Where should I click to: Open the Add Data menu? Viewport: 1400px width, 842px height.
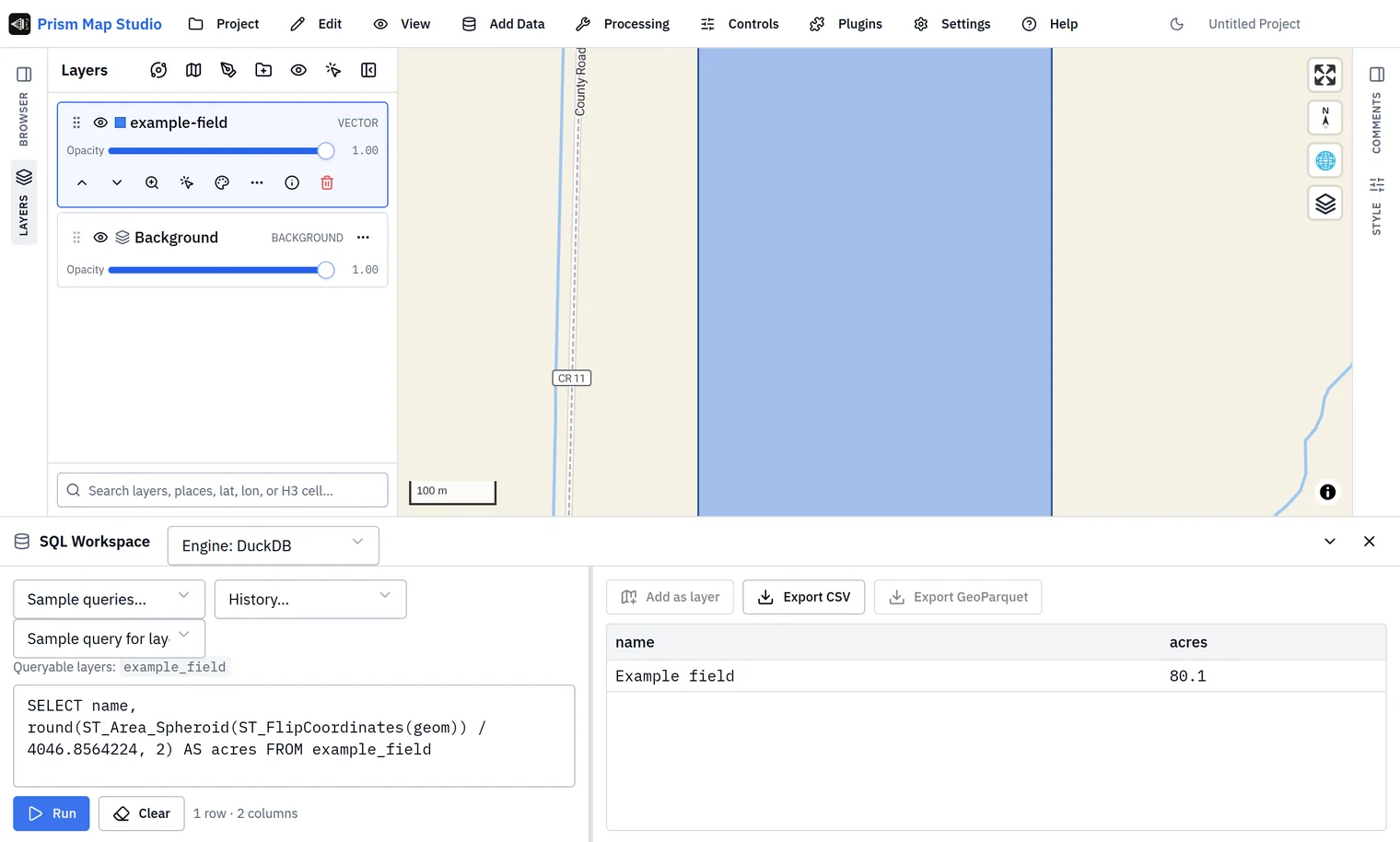503,24
